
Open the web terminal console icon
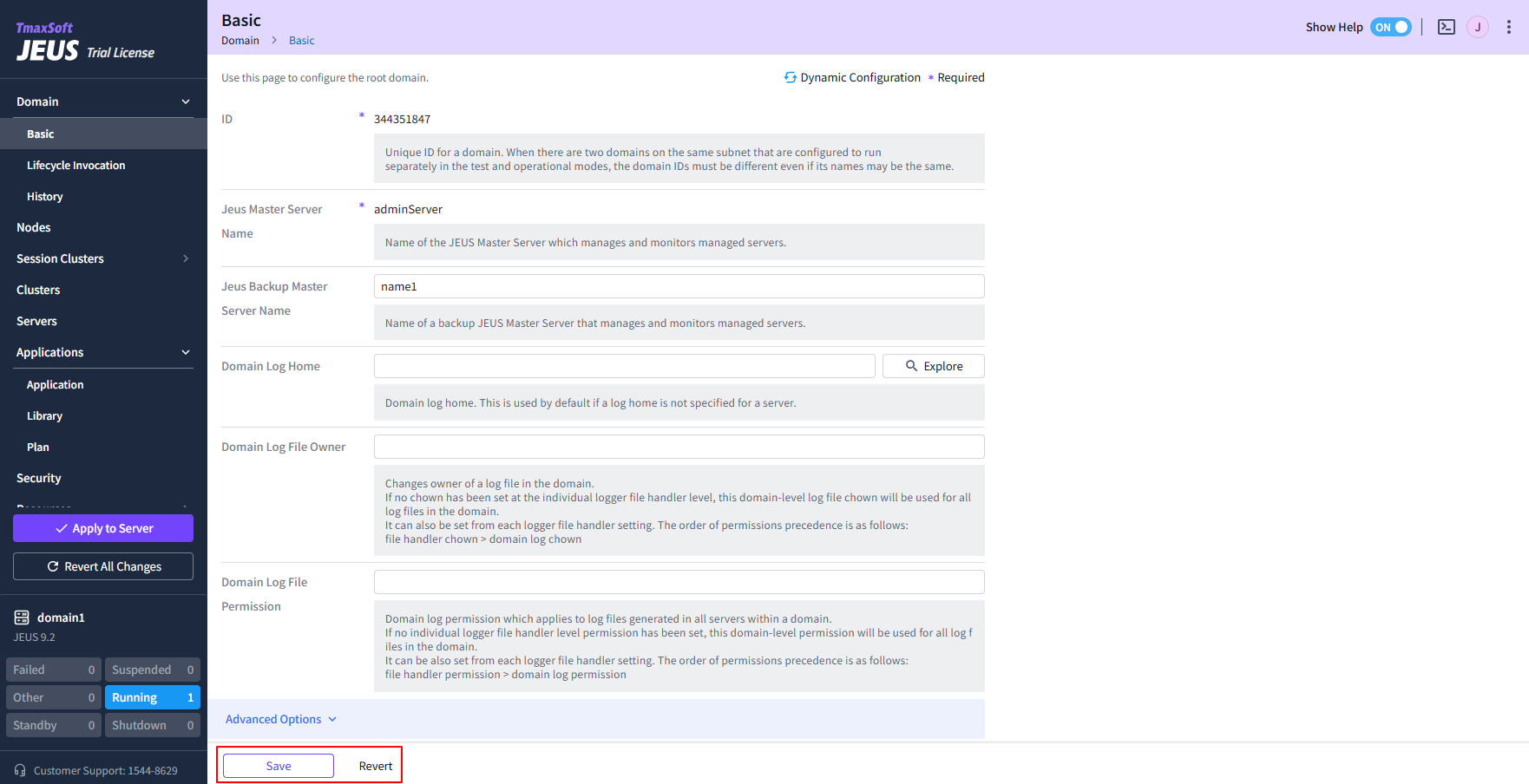click(x=1446, y=27)
